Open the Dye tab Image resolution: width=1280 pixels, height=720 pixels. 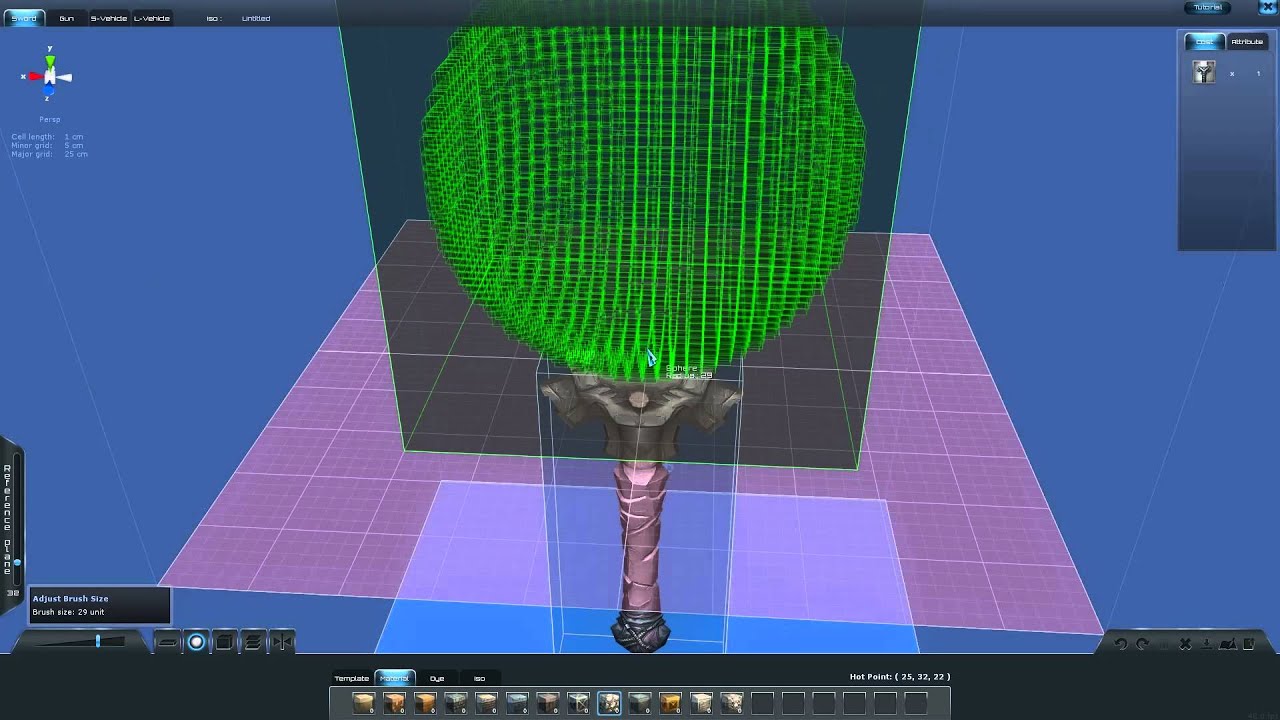point(437,678)
